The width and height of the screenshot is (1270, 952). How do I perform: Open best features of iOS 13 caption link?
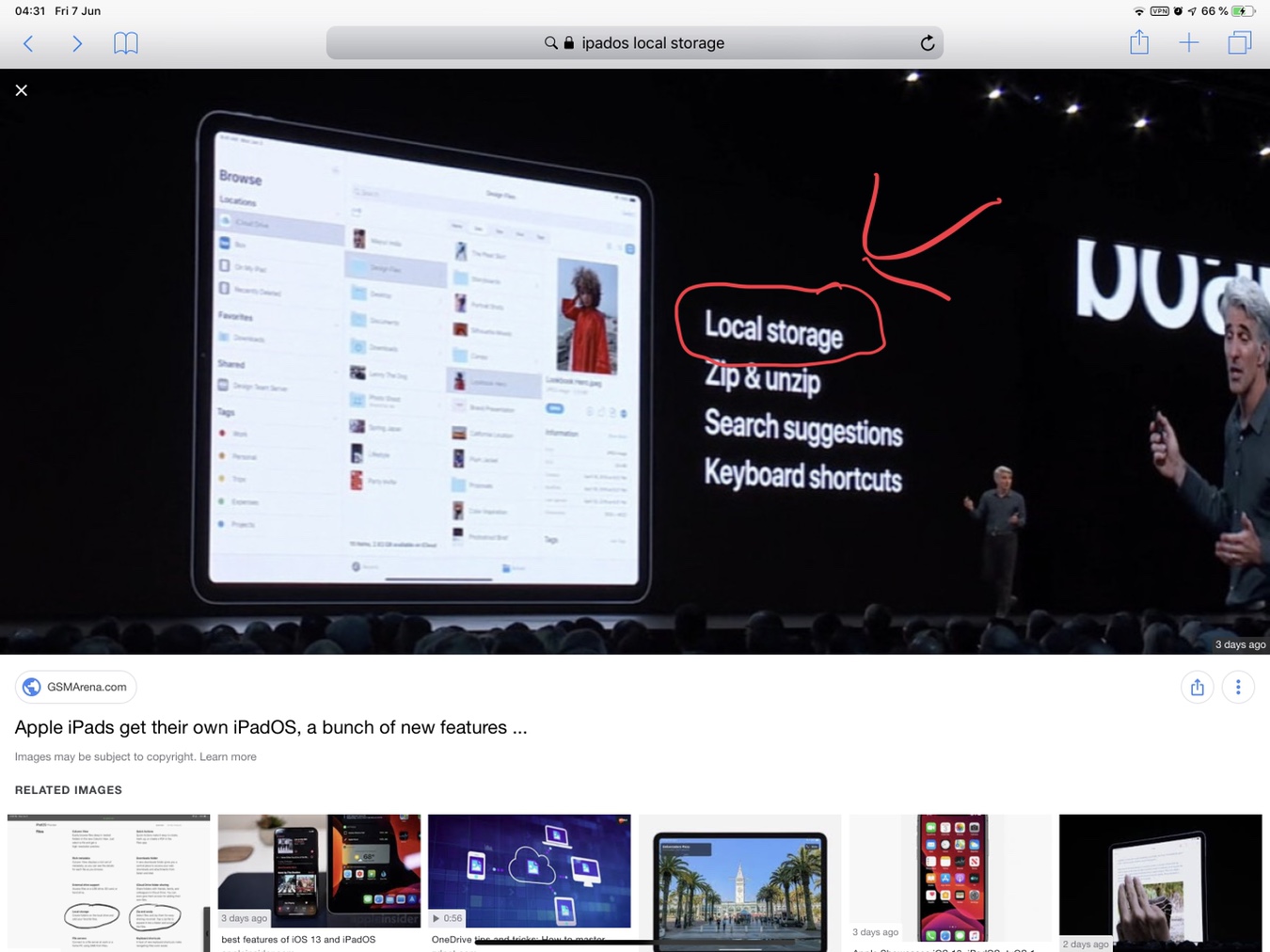298,939
